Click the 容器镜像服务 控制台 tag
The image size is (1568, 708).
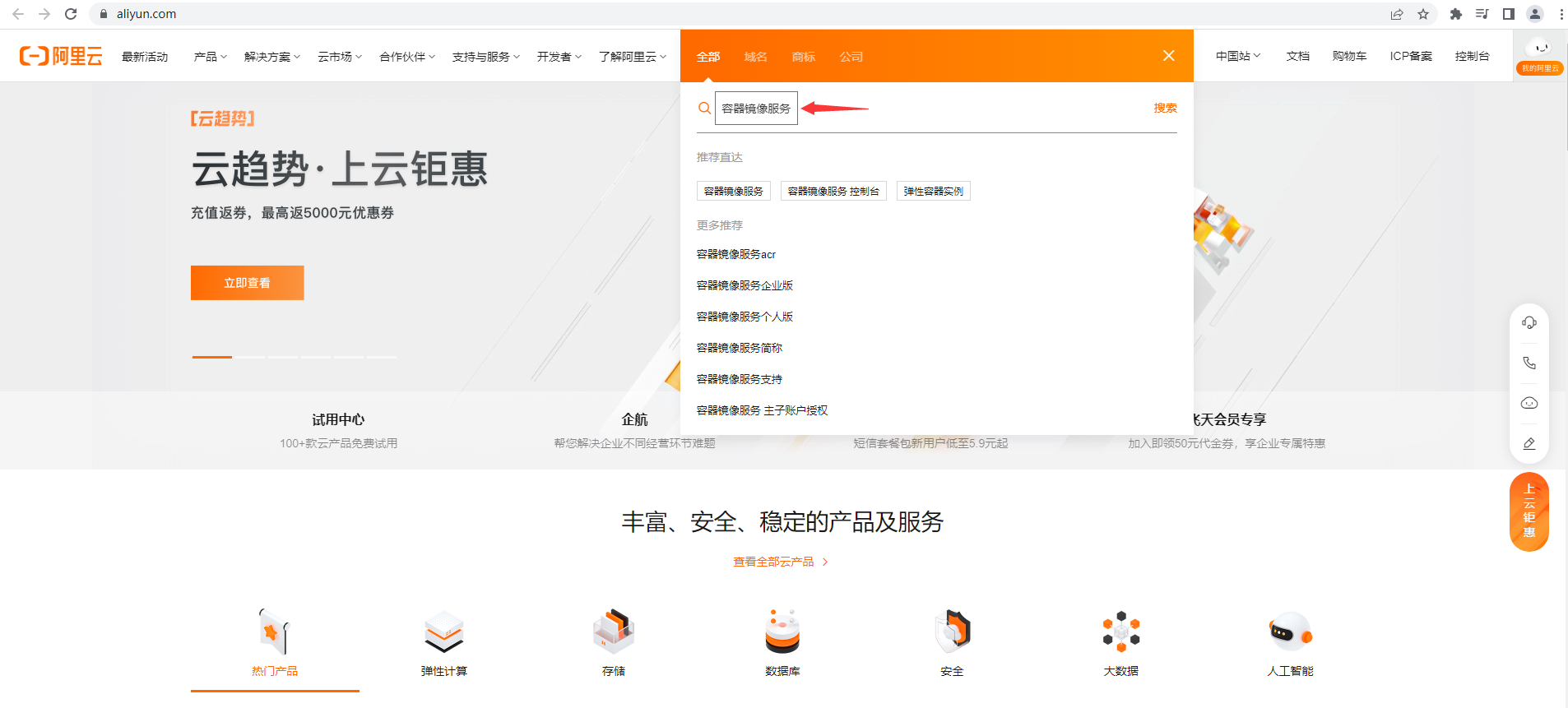point(833,191)
